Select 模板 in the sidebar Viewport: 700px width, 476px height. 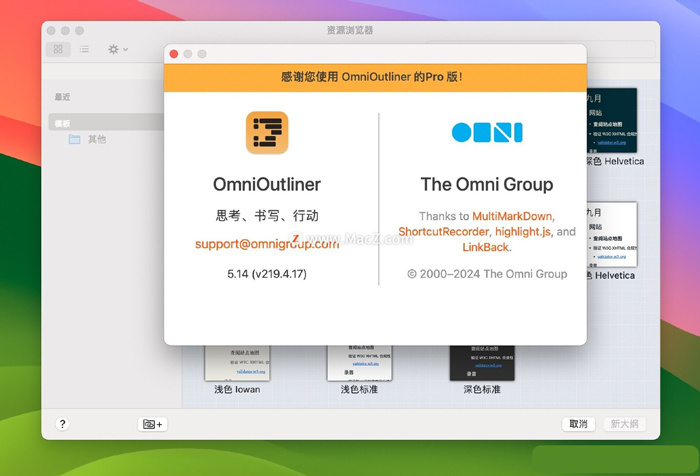106,122
